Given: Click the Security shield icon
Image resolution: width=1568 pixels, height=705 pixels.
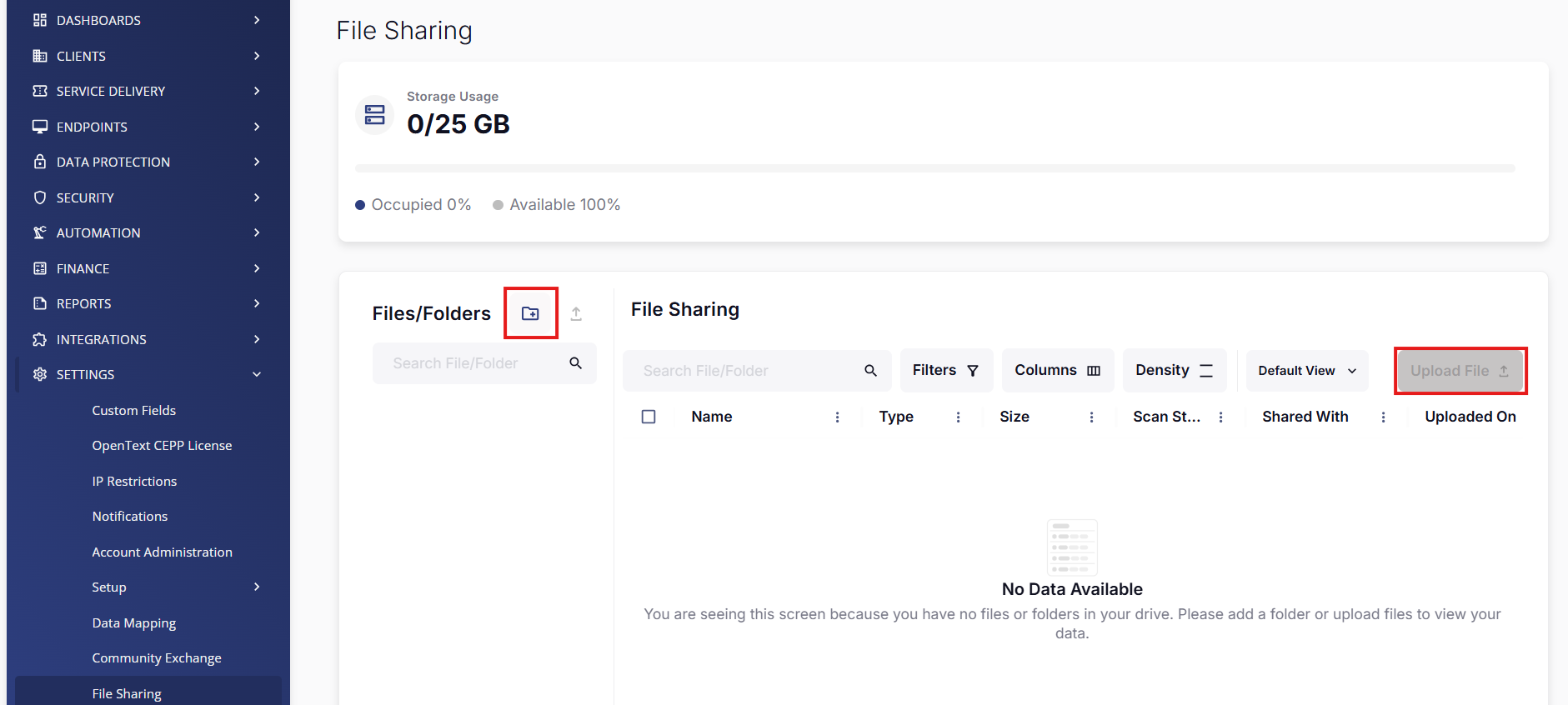Looking at the screenshot, I should pos(40,197).
